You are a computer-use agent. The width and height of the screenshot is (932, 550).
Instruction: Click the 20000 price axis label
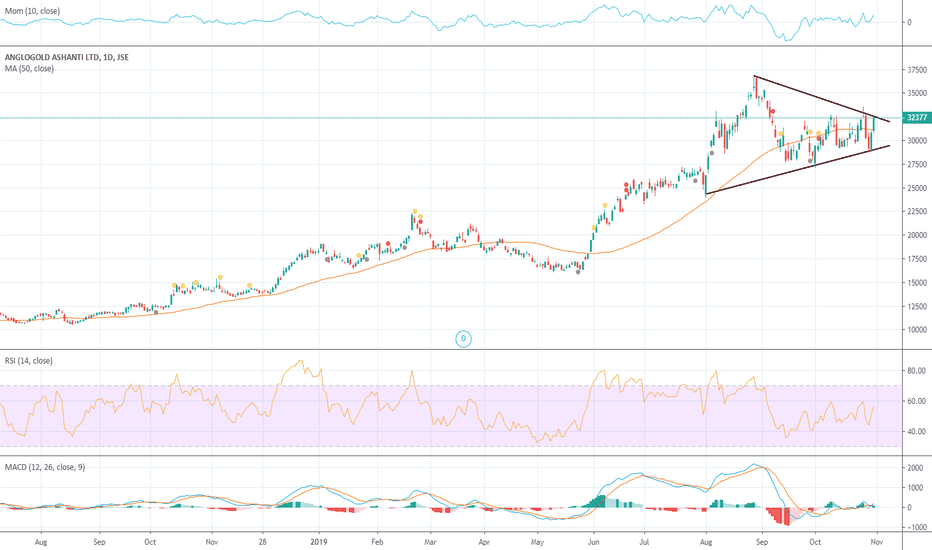click(917, 235)
